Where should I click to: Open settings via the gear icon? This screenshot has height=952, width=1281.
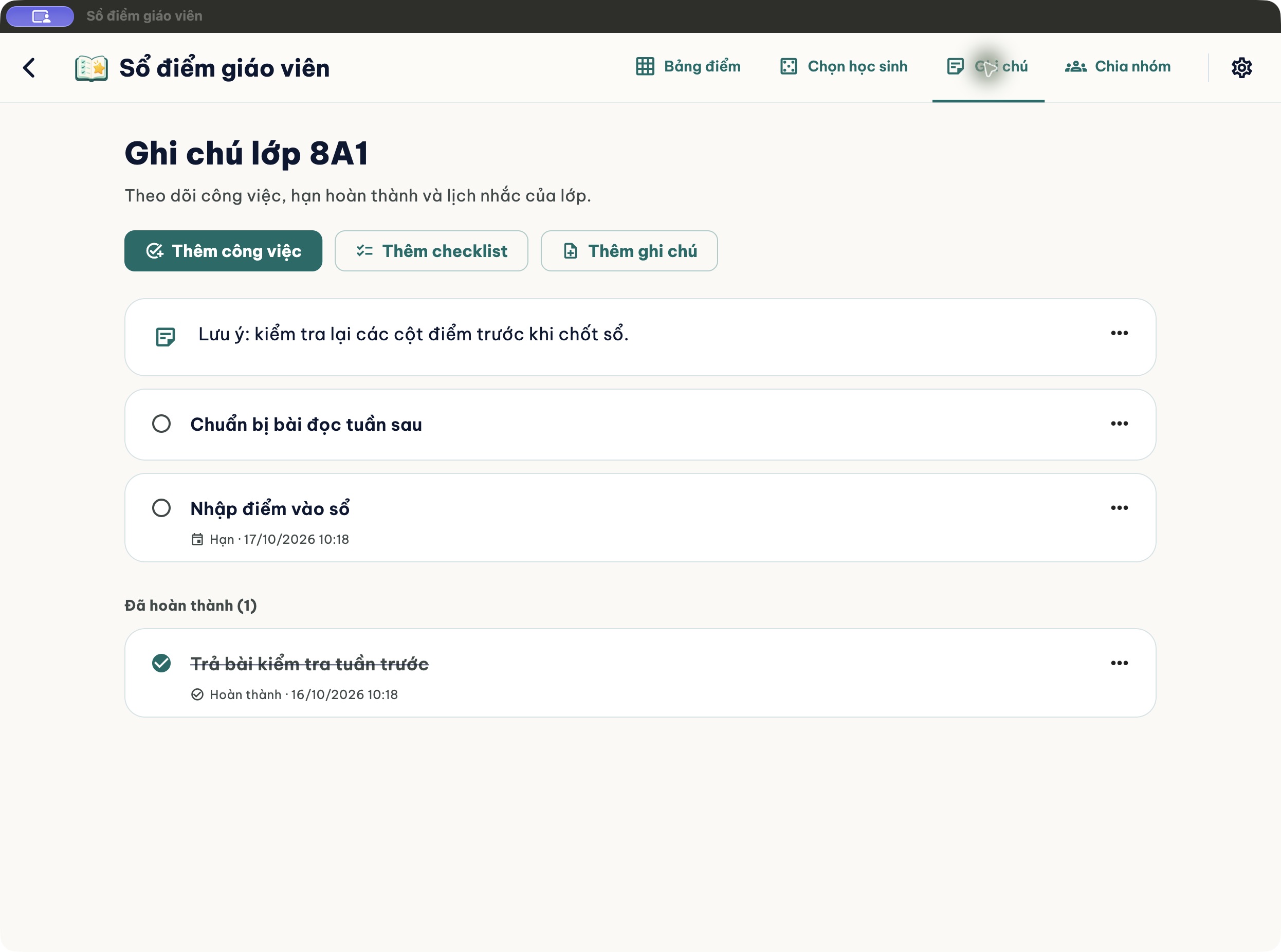[1241, 67]
